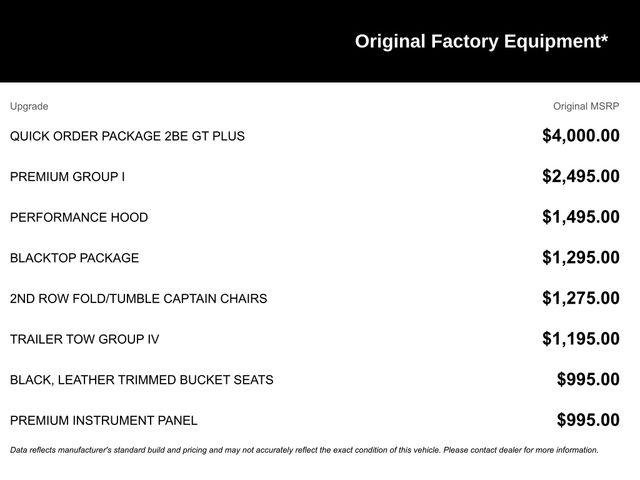This screenshot has width=640, height=480.
Task: Select the Premium Group I upgrade
Action: (x=67, y=177)
